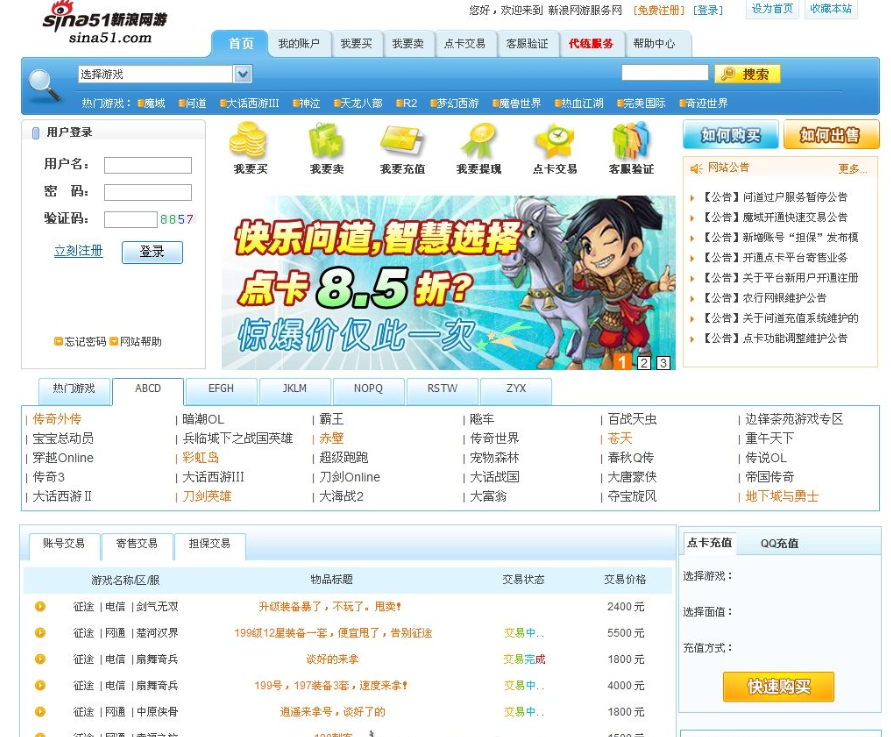Screen dimensions: 891x737
Task: Click the 登录 button in login panel
Action: pos(152,252)
